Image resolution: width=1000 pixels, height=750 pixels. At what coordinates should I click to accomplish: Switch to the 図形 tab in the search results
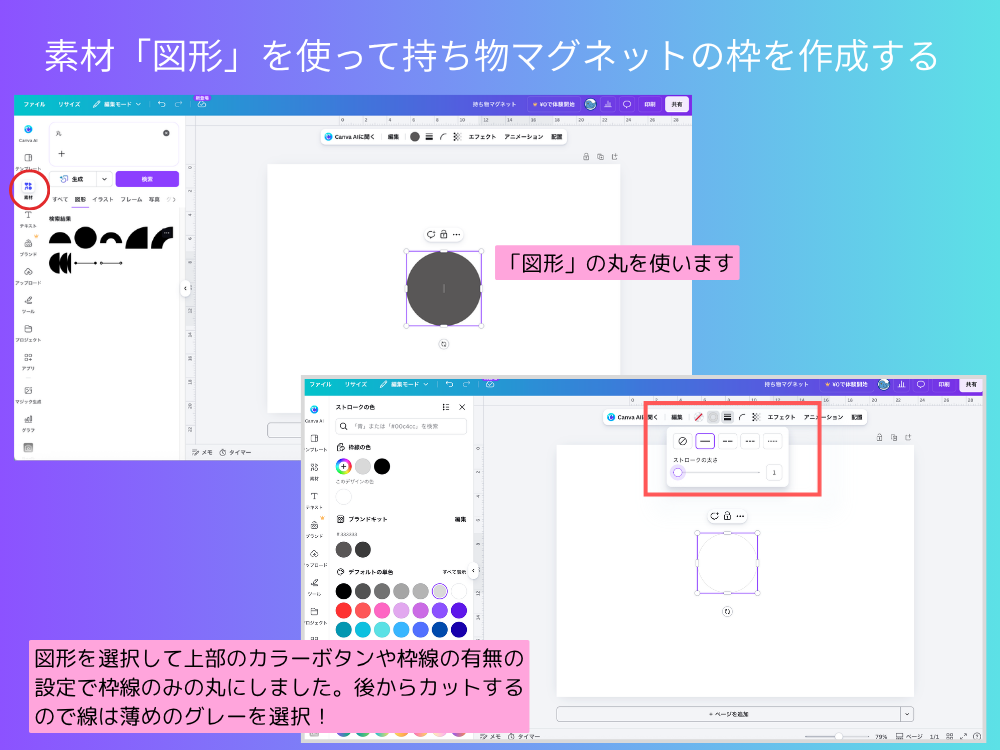(80, 199)
